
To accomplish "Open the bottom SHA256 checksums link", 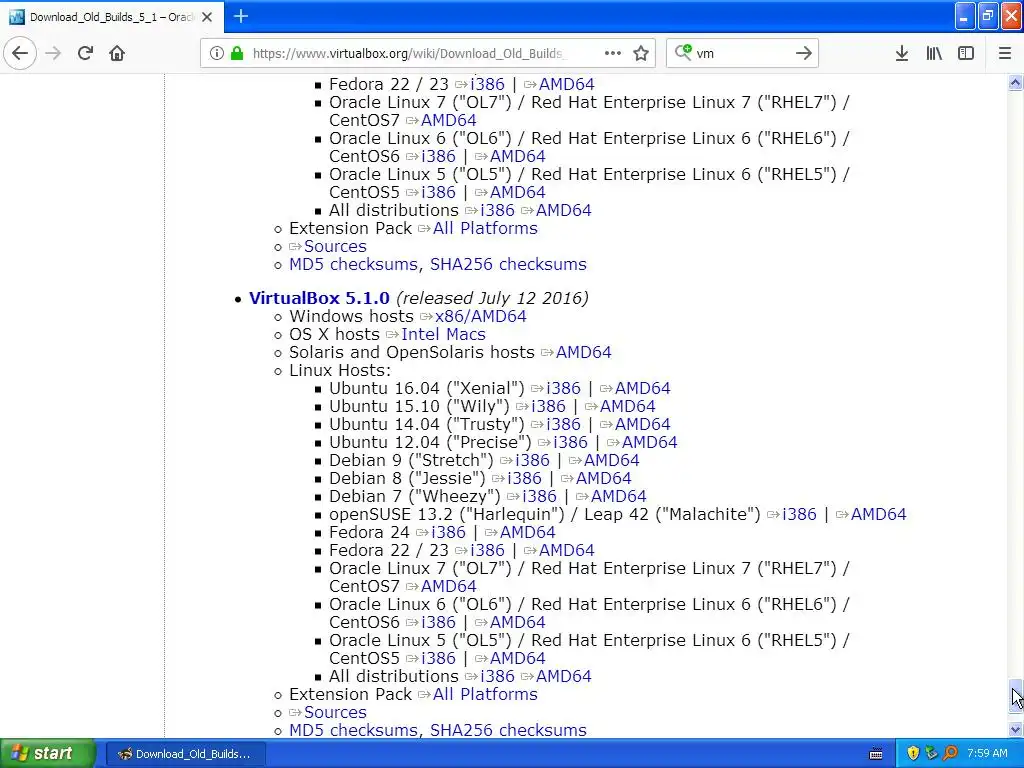I will tap(508, 731).
